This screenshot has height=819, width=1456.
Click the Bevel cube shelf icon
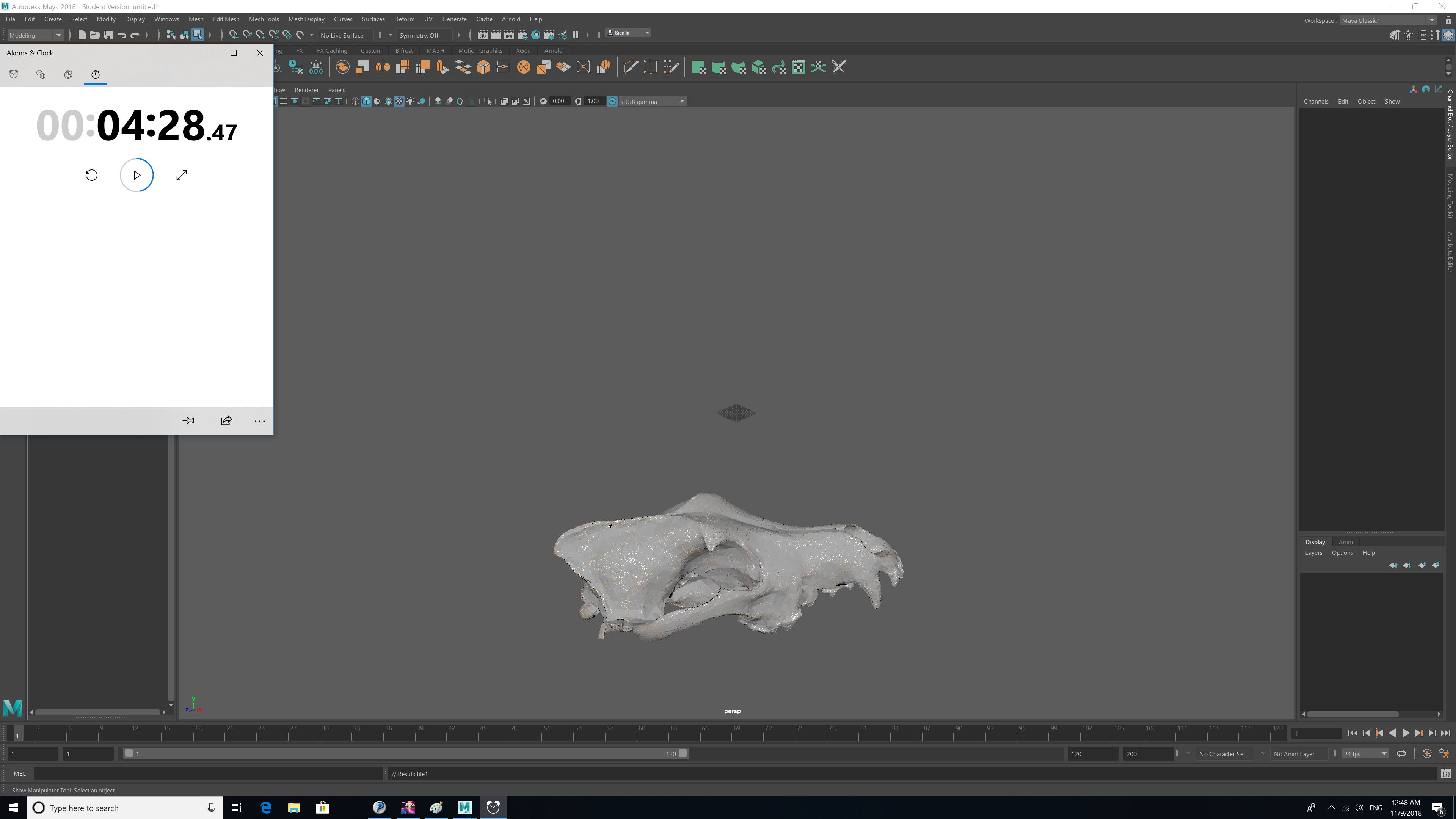(x=483, y=67)
